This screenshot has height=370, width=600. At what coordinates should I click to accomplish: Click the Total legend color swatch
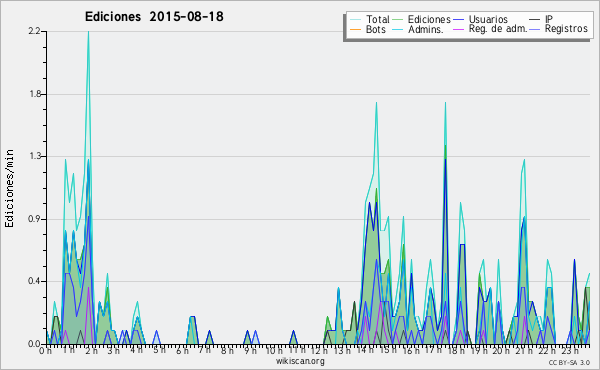coord(355,19)
